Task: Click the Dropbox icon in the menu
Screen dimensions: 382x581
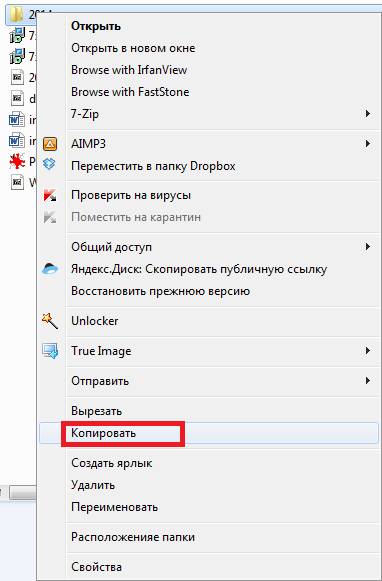Action: 49,163
